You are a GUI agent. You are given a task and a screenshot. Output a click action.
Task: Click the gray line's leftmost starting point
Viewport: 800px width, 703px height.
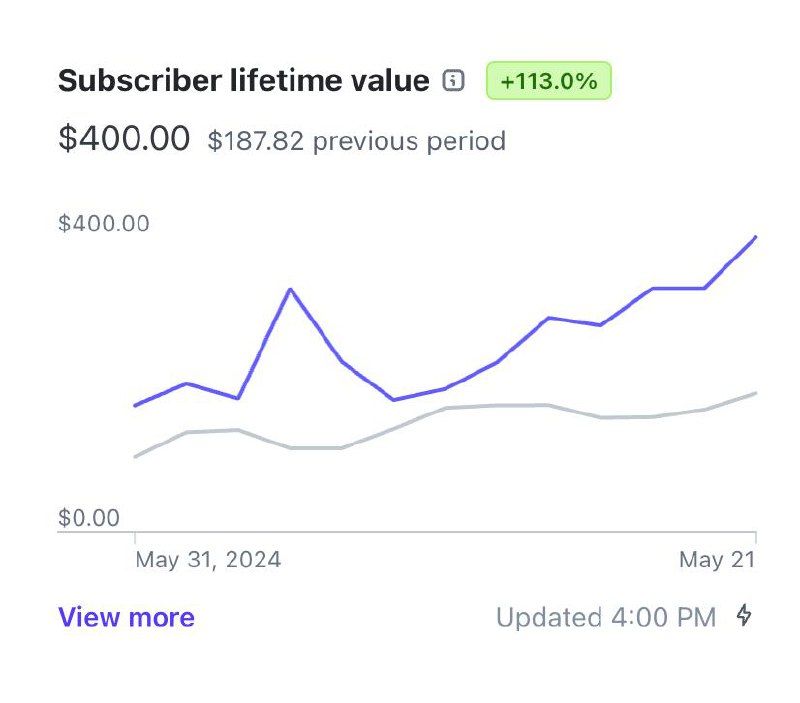click(135, 456)
